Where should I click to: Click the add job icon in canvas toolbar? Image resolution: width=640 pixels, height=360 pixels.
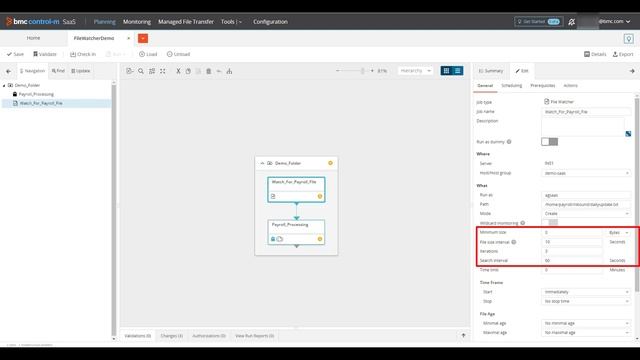point(130,71)
